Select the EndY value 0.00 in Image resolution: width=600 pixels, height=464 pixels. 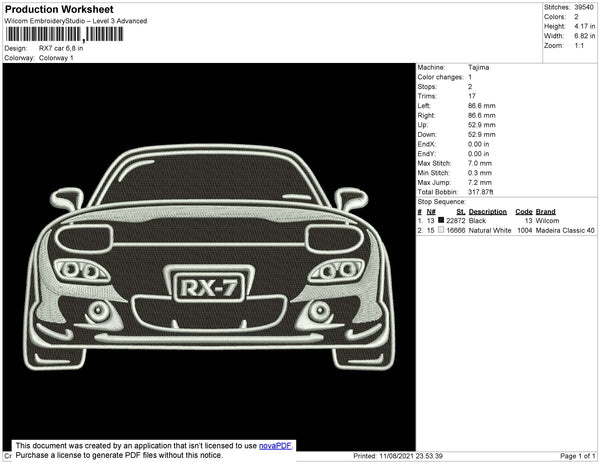478,154
